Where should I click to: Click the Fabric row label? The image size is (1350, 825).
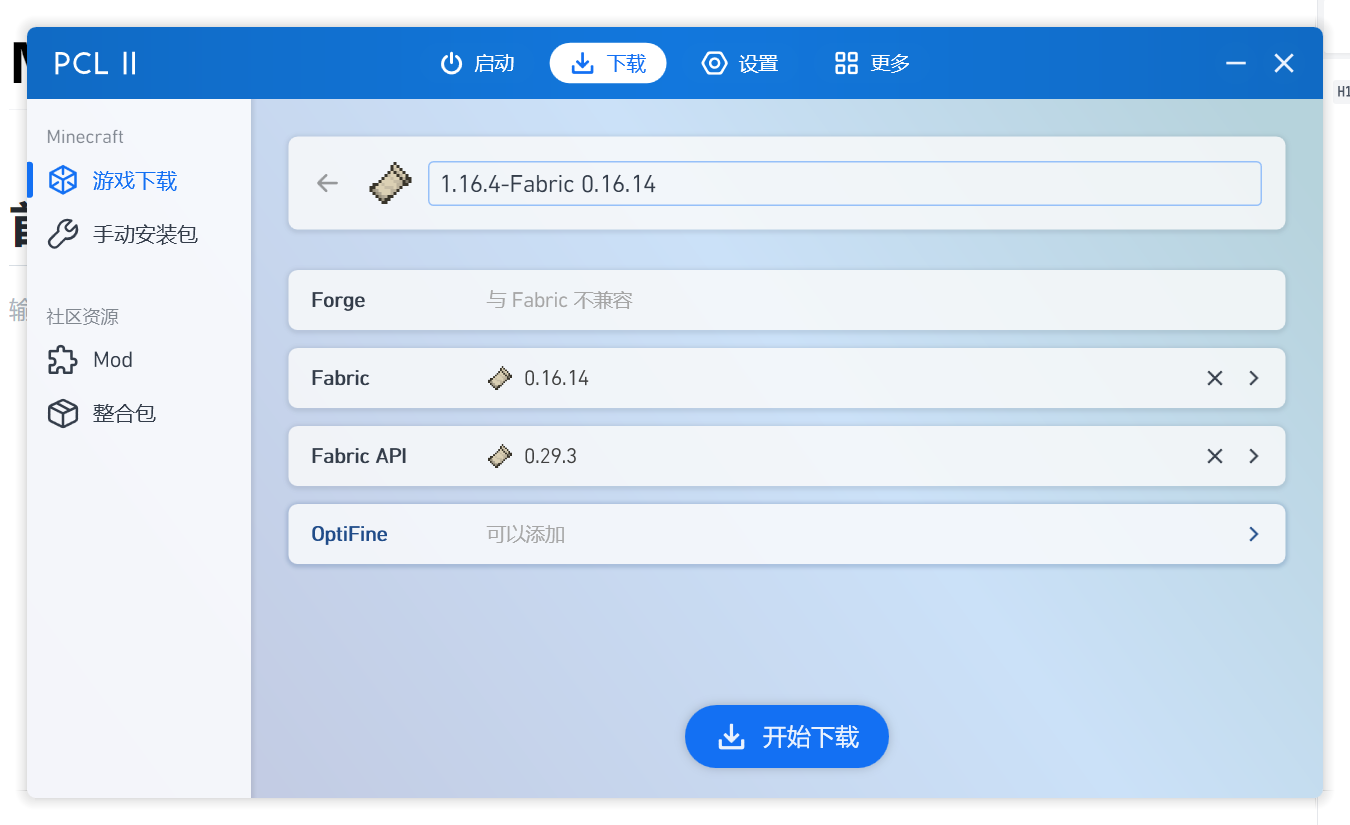coord(340,378)
